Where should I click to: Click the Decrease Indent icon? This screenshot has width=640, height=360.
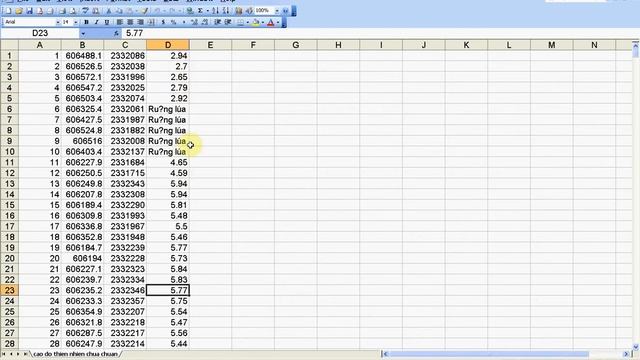[x=217, y=22]
